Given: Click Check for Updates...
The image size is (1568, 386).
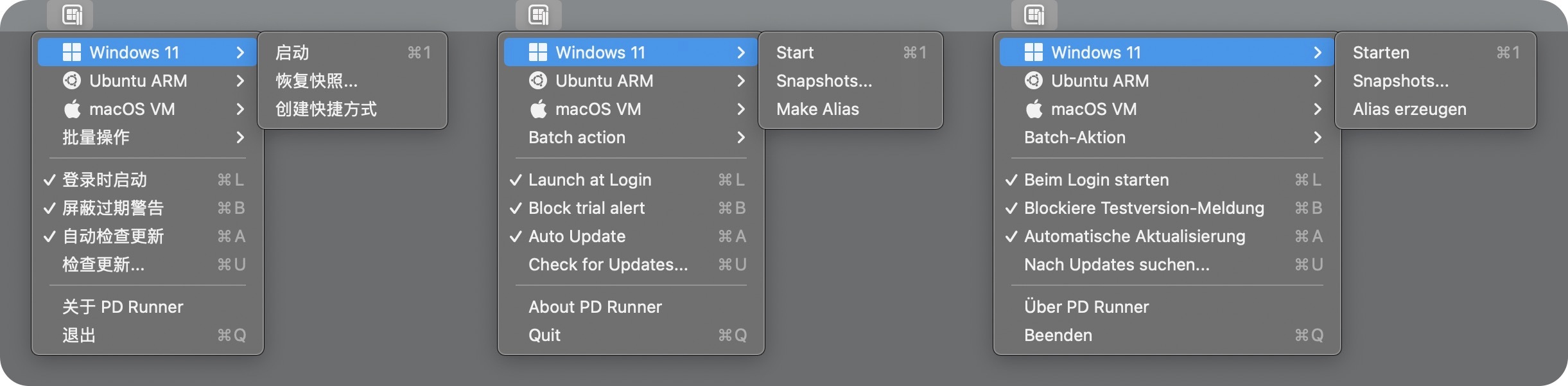Looking at the screenshot, I should 607,265.
